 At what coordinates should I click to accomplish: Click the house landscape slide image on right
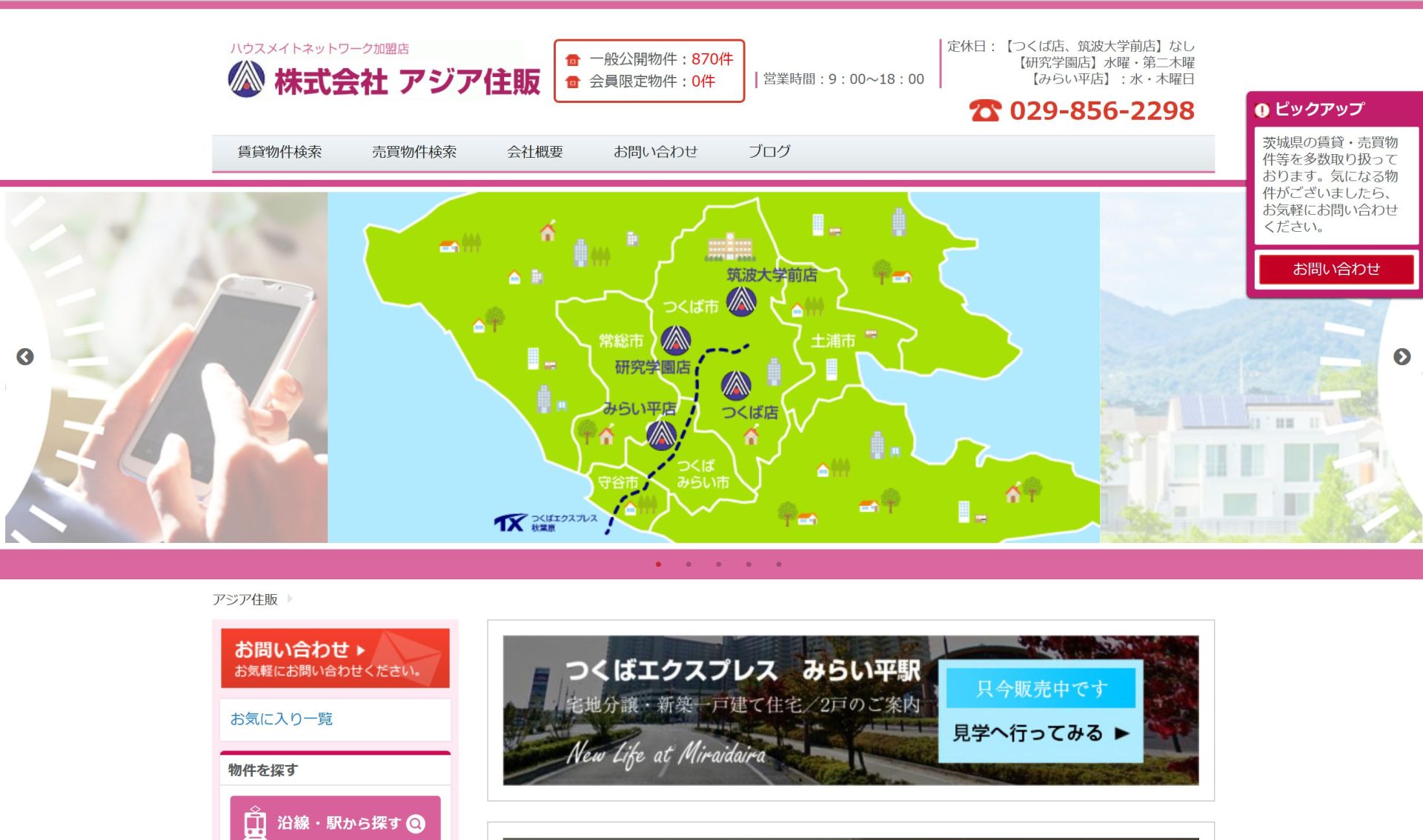(x=1261, y=367)
